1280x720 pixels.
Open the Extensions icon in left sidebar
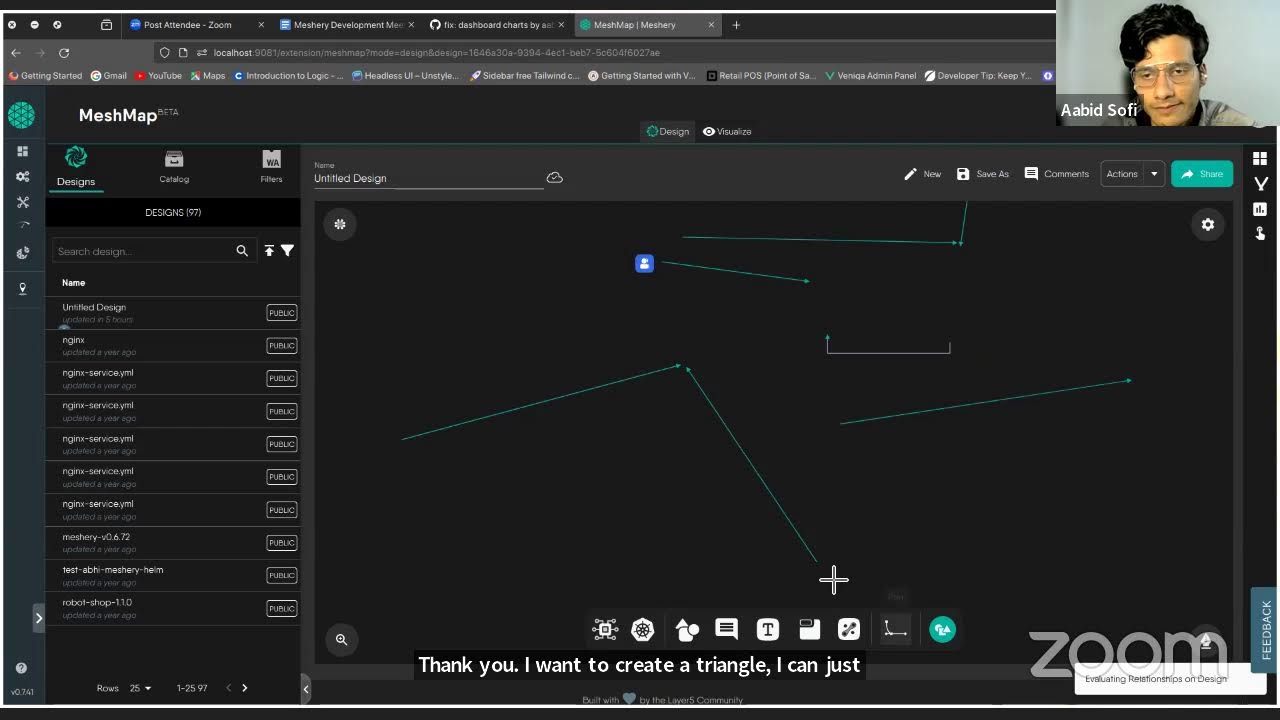click(x=22, y=253)
